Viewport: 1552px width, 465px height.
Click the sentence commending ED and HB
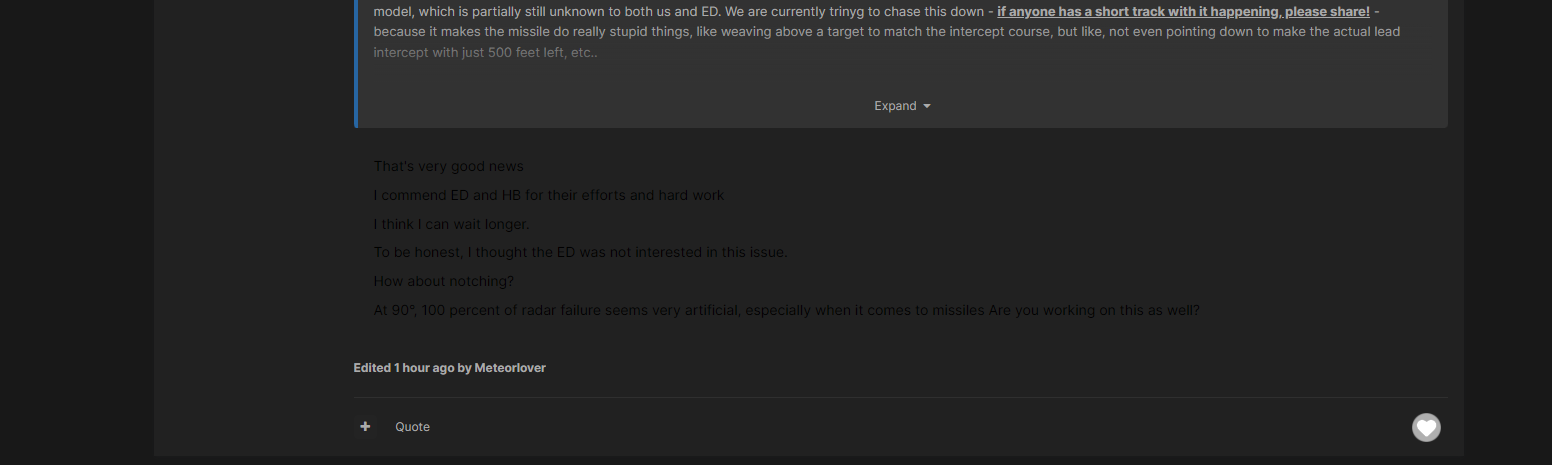pos(549,195)
